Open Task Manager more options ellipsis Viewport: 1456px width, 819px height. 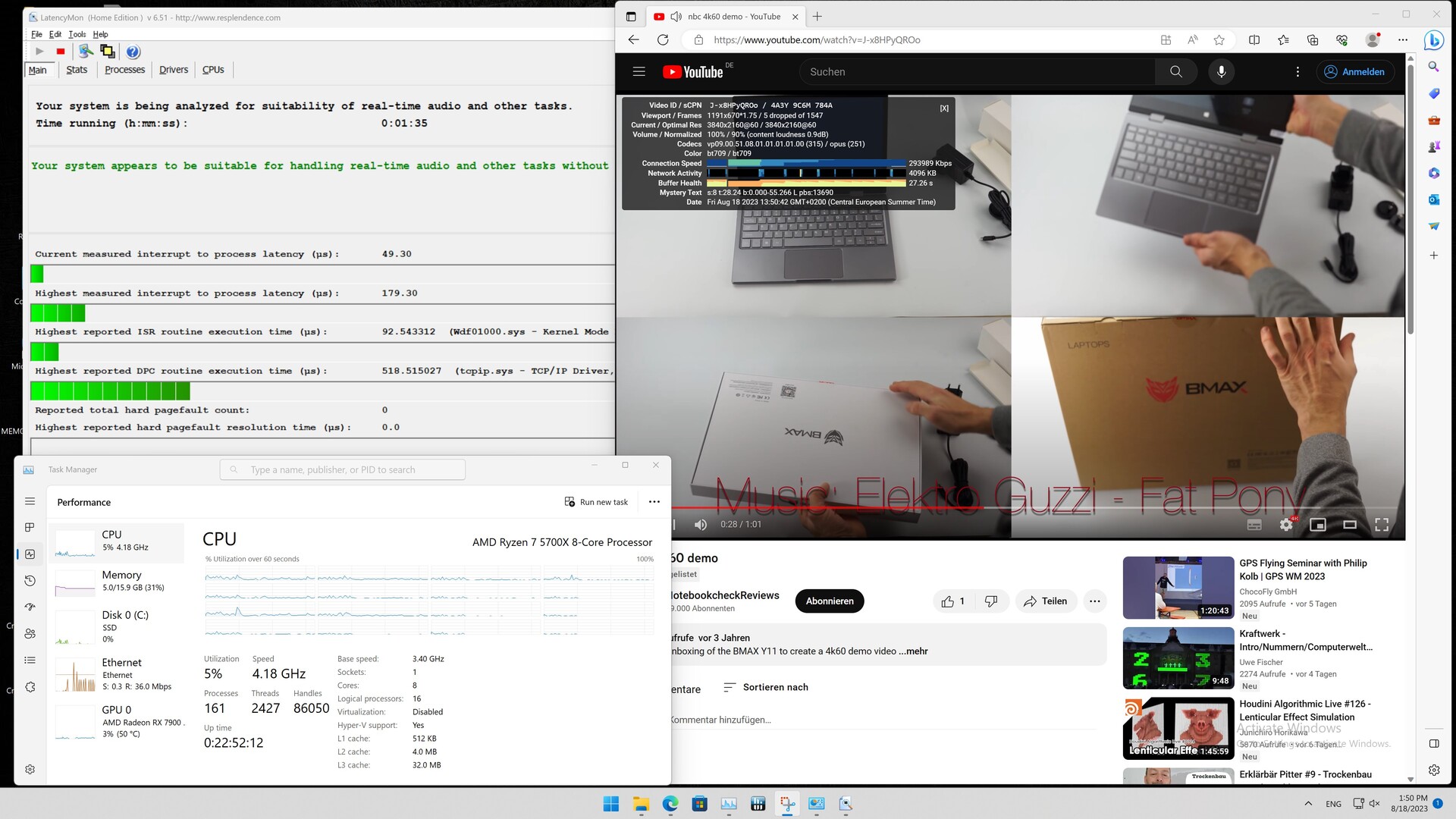point(654,502)
